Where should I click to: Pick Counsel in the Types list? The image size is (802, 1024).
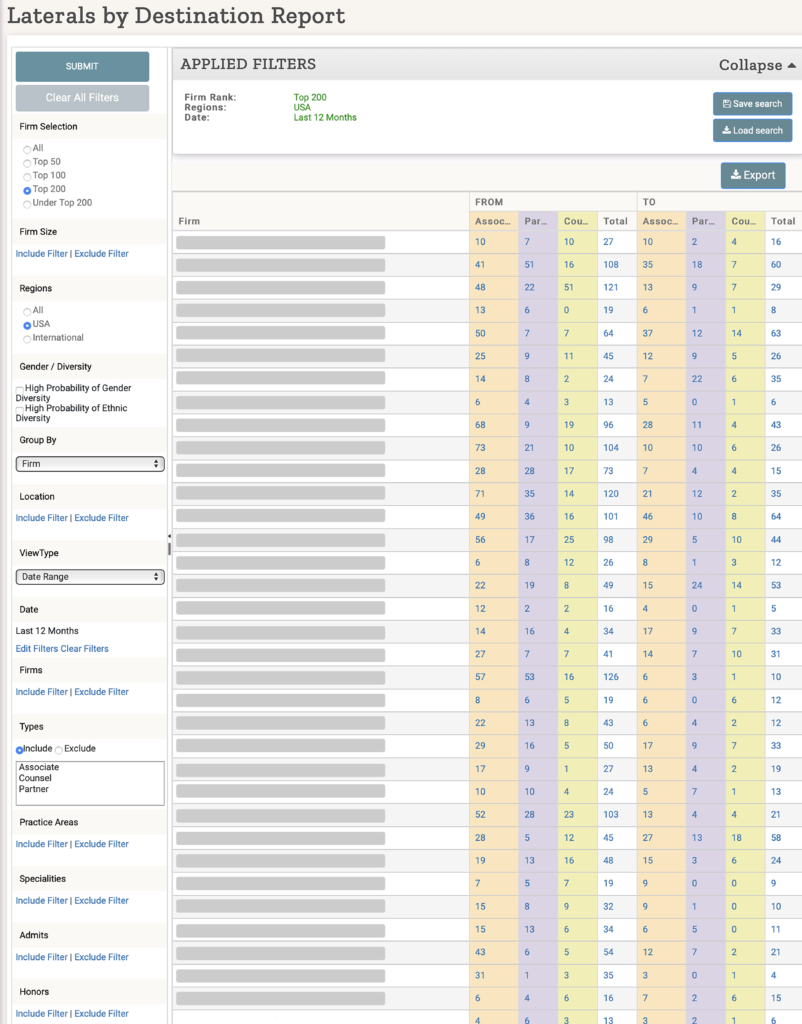pyautogui.click(x=35, y=778)
